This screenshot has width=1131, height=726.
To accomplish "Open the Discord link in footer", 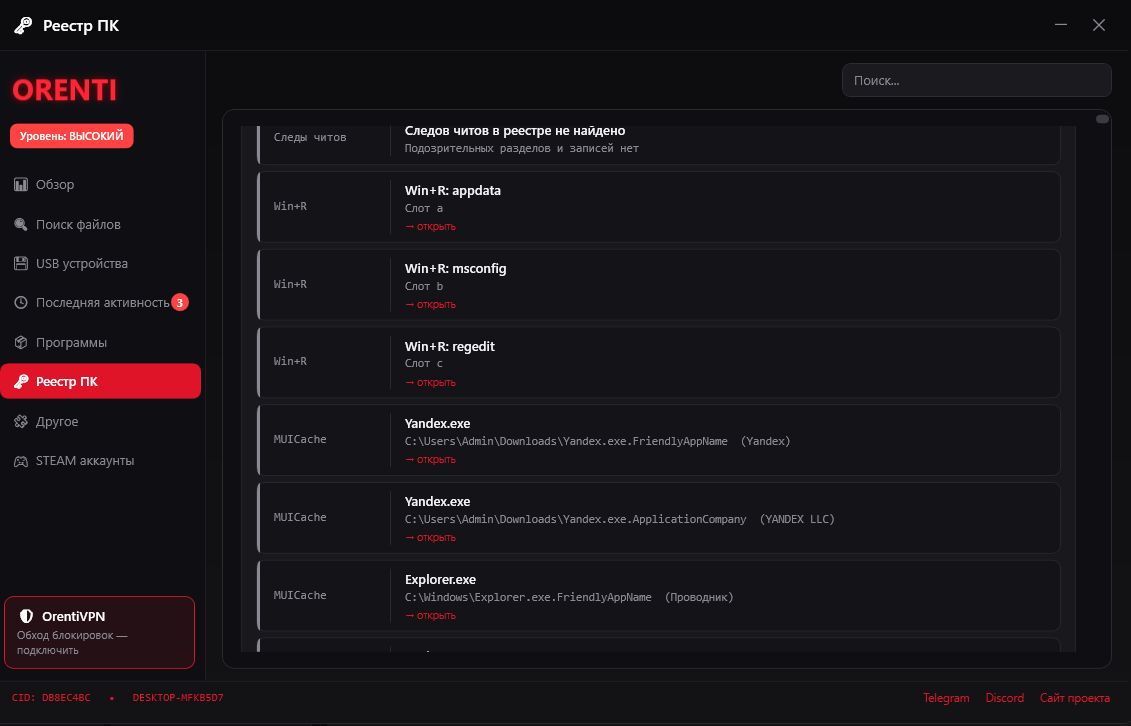I will (x=1005, y=698).
